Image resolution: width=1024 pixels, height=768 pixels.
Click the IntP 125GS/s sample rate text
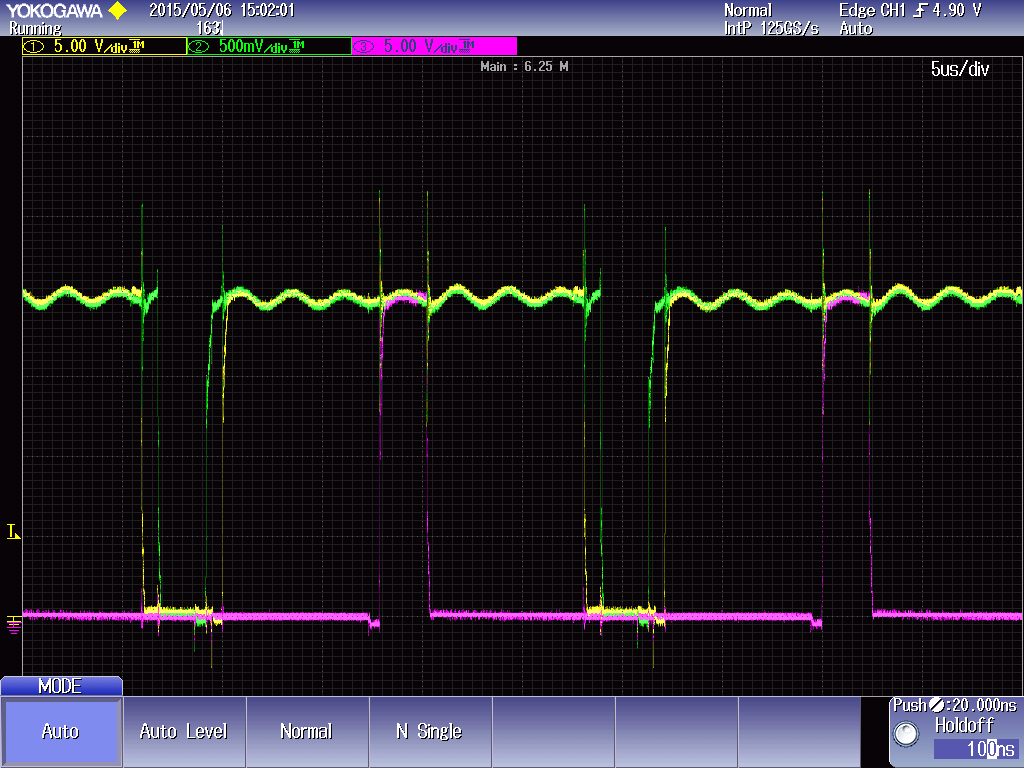pyautogui.click(x=771, y=28)
